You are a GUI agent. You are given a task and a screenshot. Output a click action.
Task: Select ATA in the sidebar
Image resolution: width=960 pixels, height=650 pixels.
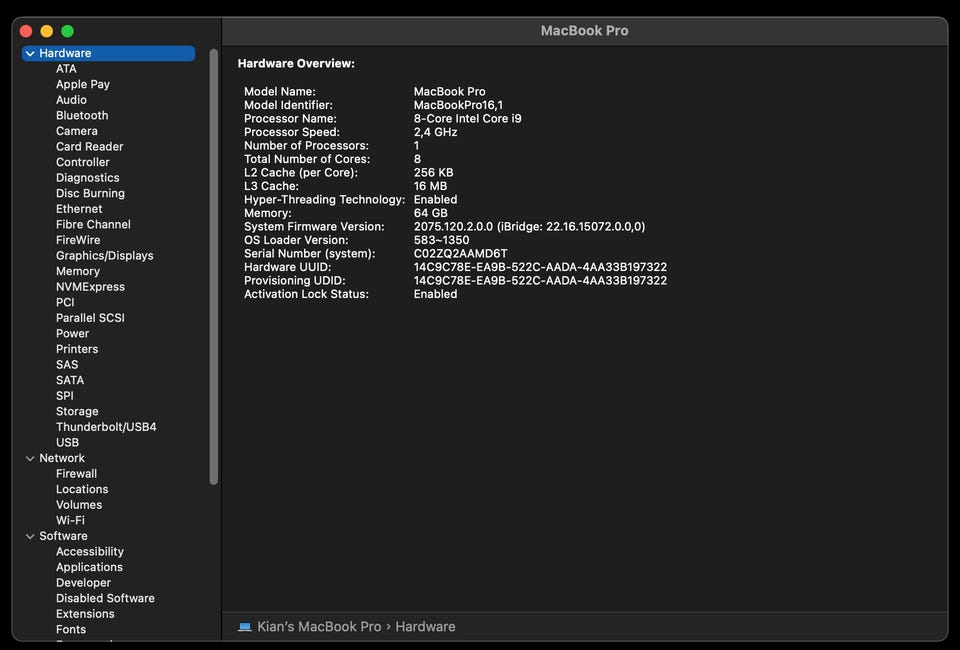click(66, 69)
